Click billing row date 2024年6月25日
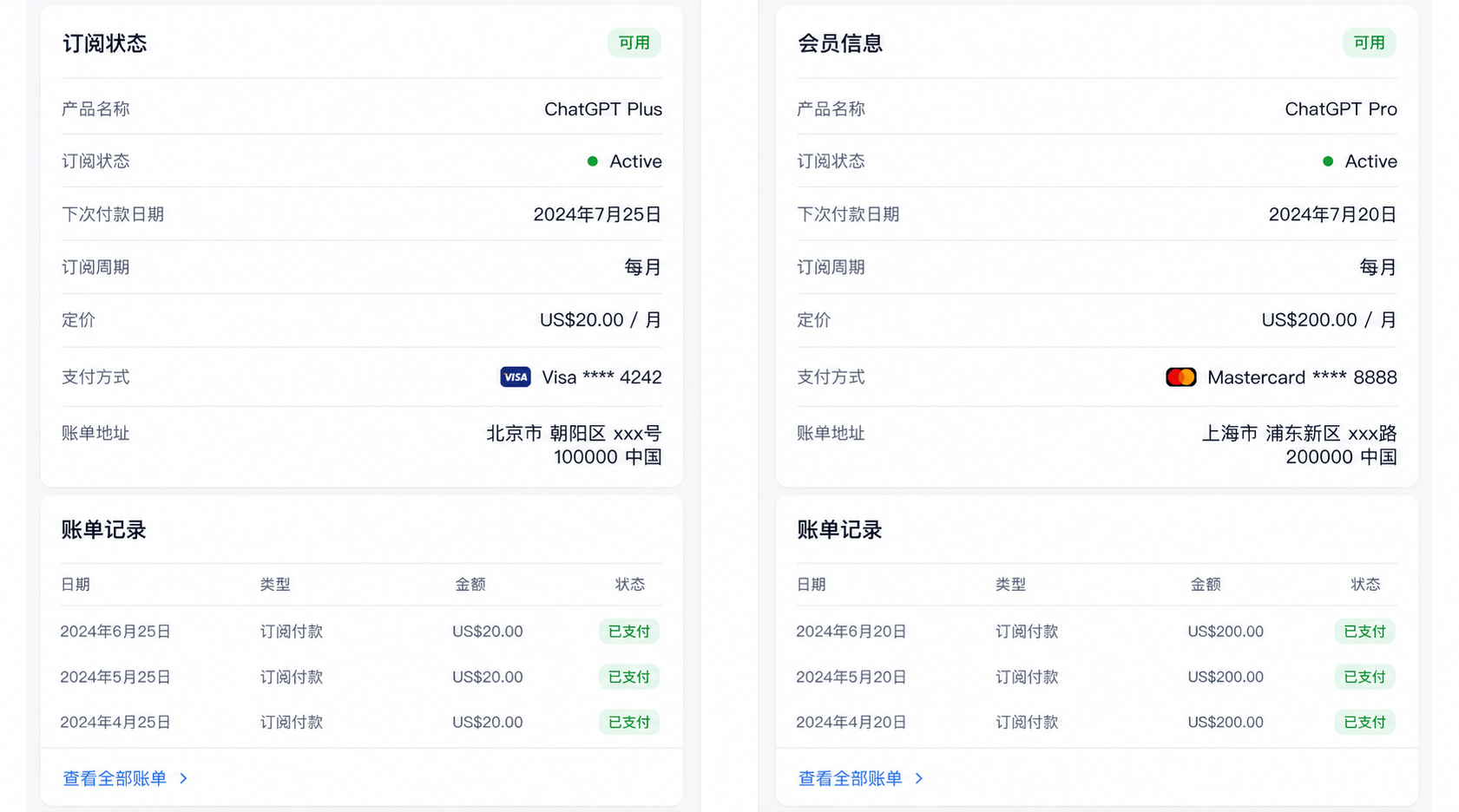The image size is (1459, 812). point(115,632)
